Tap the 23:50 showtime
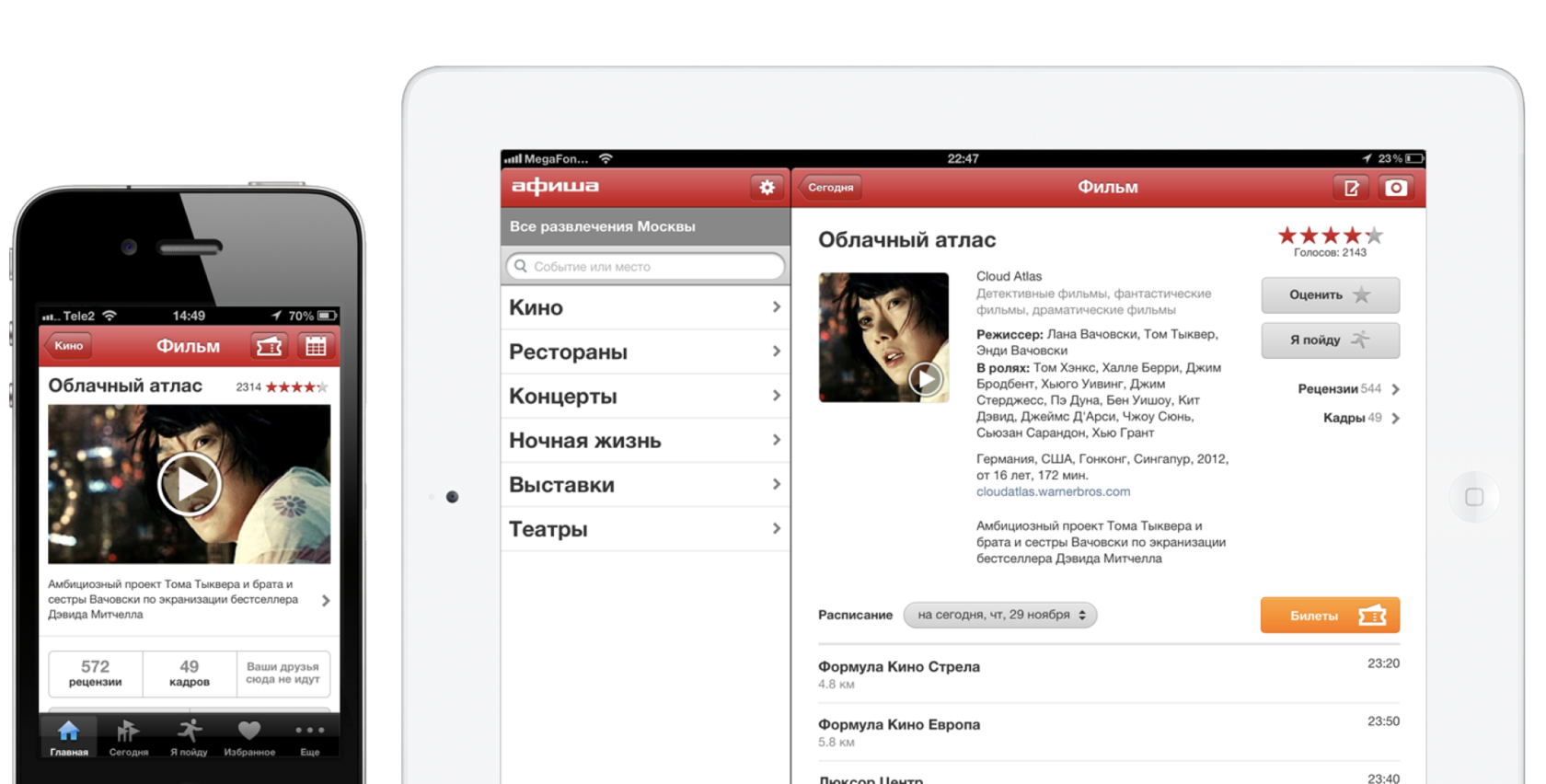This screenshot has height=784, width=1546. (x=1383, y=721)
